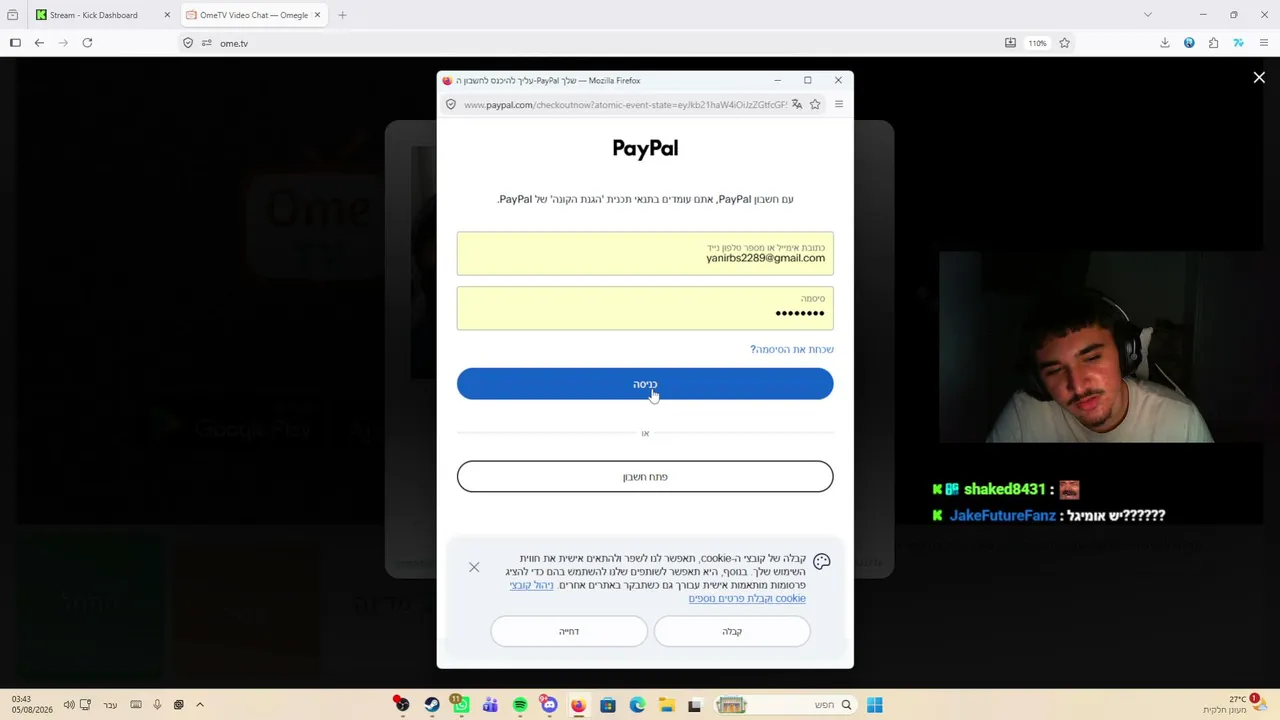1280x720 pixels.
Task: Click the tracking protection shield for ome.tv
Action: 188,43
